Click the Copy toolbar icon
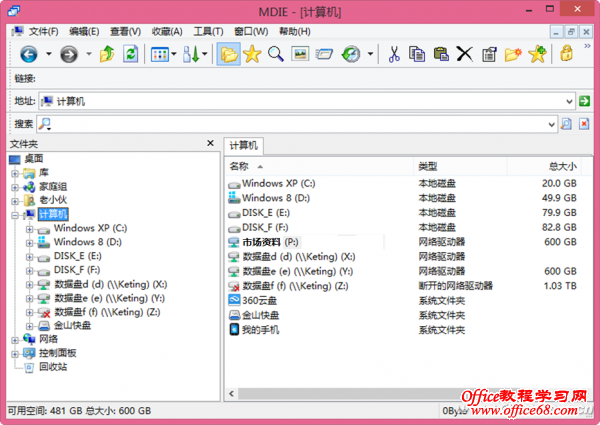Screen dimensions: 600x425 (x=417, y=54)
